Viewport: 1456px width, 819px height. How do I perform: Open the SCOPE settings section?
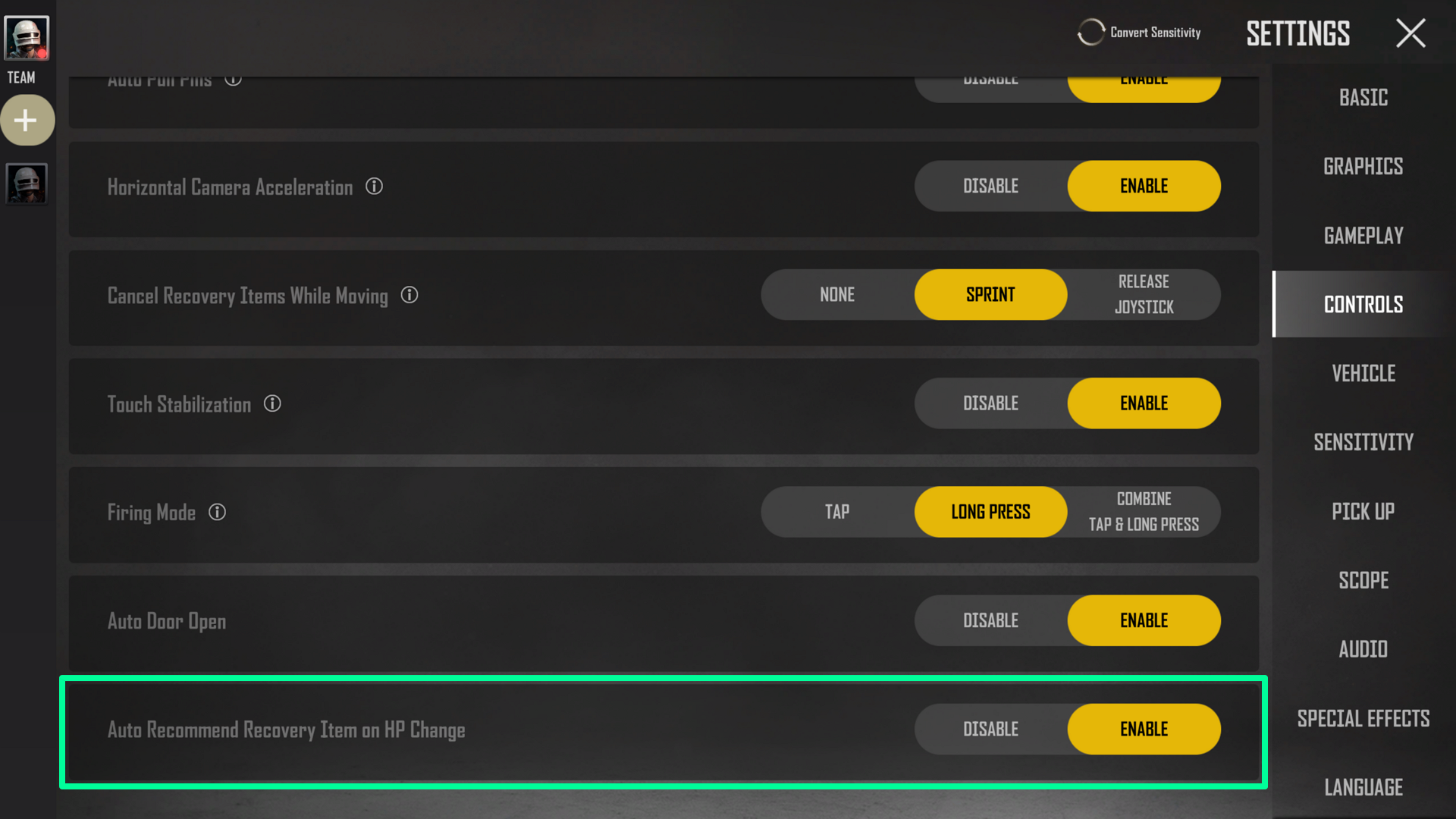pyautogui.click(x=1363, y=580)
